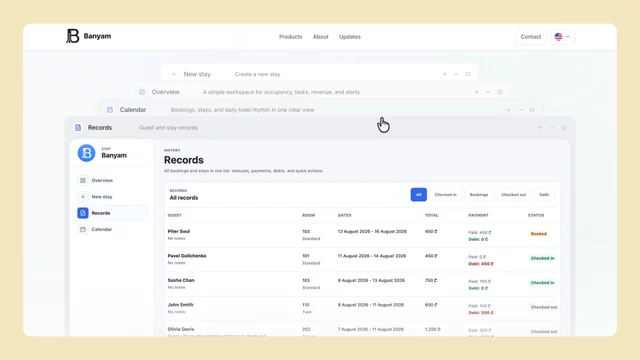
Task: Open the Calendar icon in sidebar
Action: pyautogui.click(x=83, y=229)
